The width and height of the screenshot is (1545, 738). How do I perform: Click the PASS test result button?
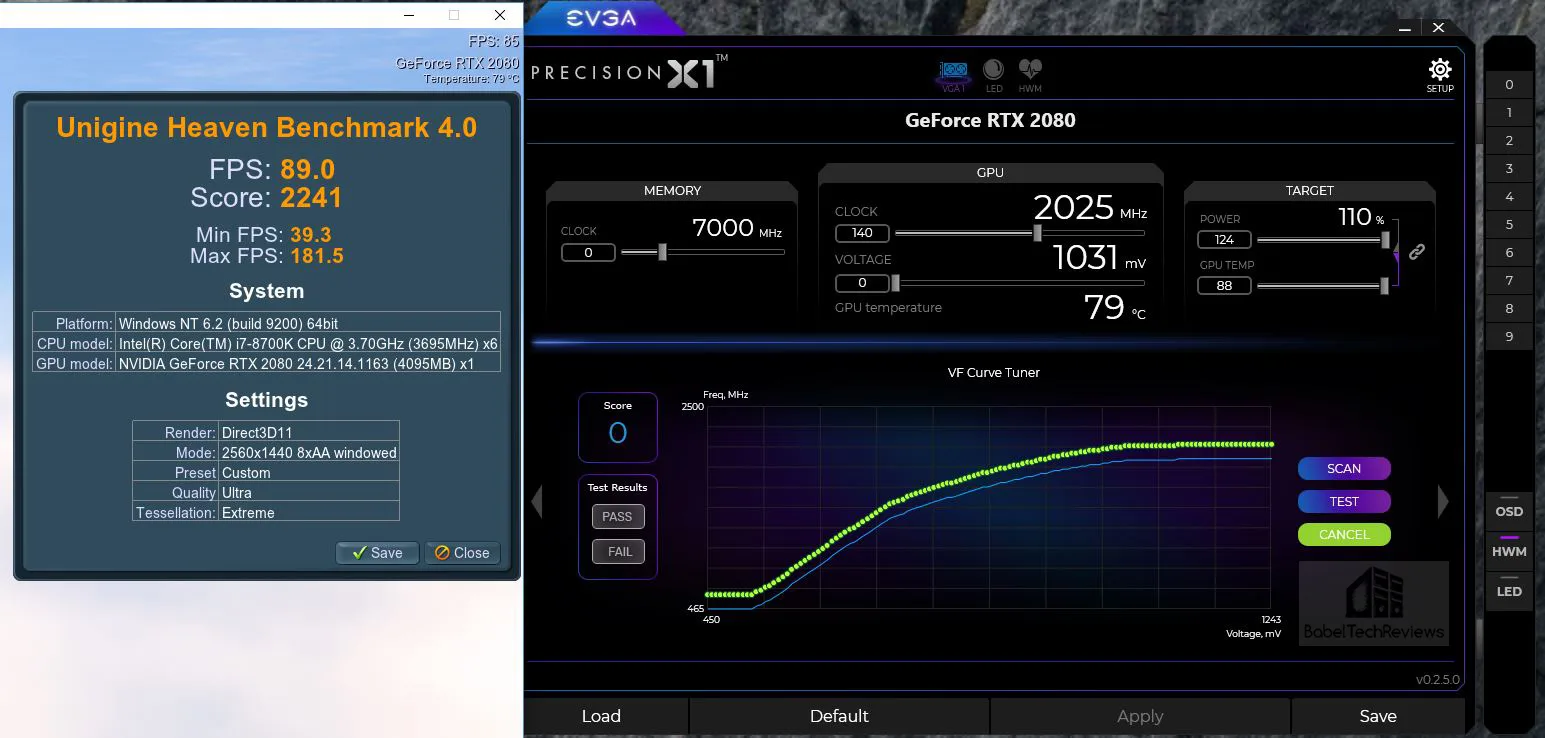coord(617,517)
